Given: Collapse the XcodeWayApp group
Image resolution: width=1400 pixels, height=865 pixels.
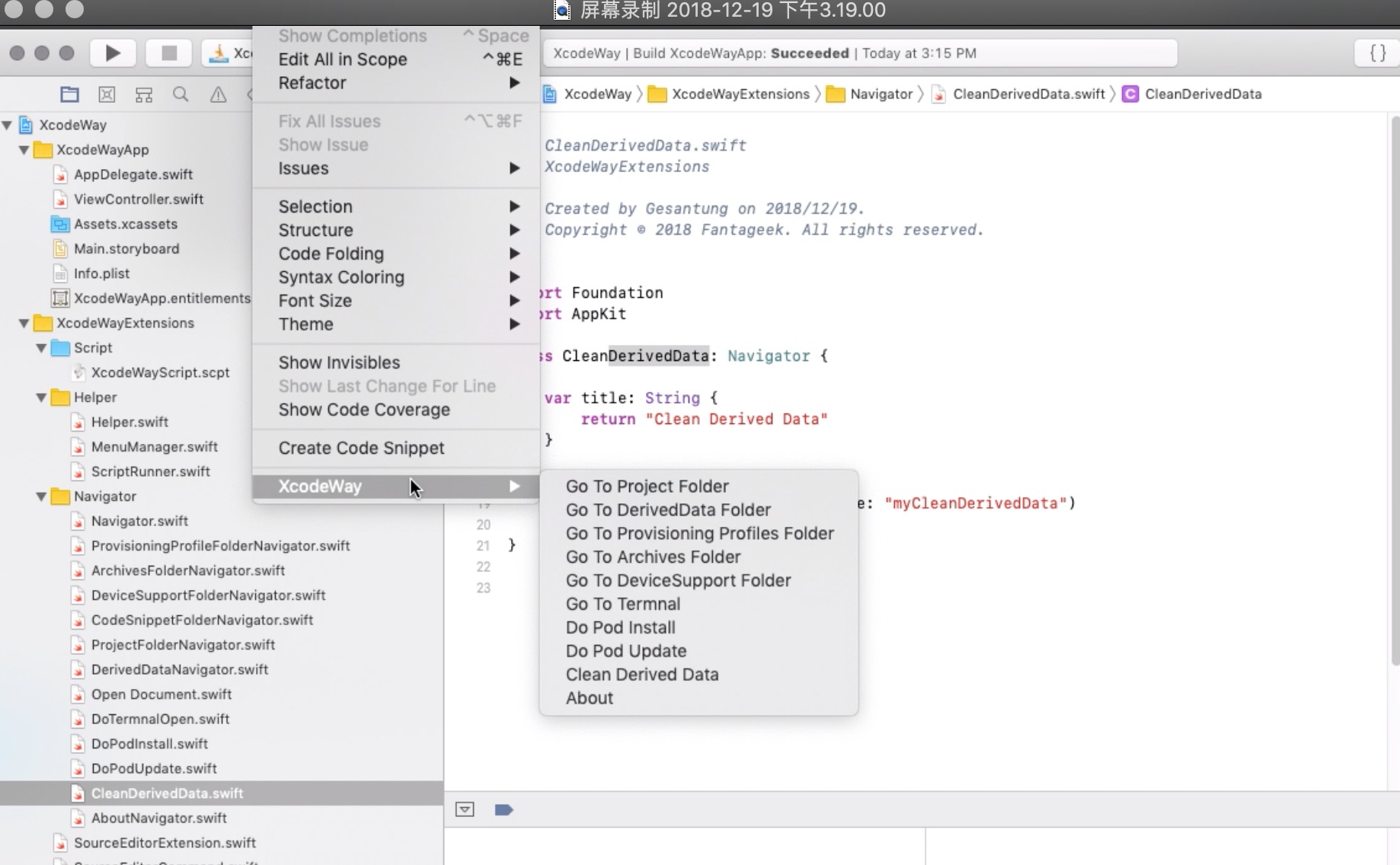Looking at the screenshot, I should (24, 150).
